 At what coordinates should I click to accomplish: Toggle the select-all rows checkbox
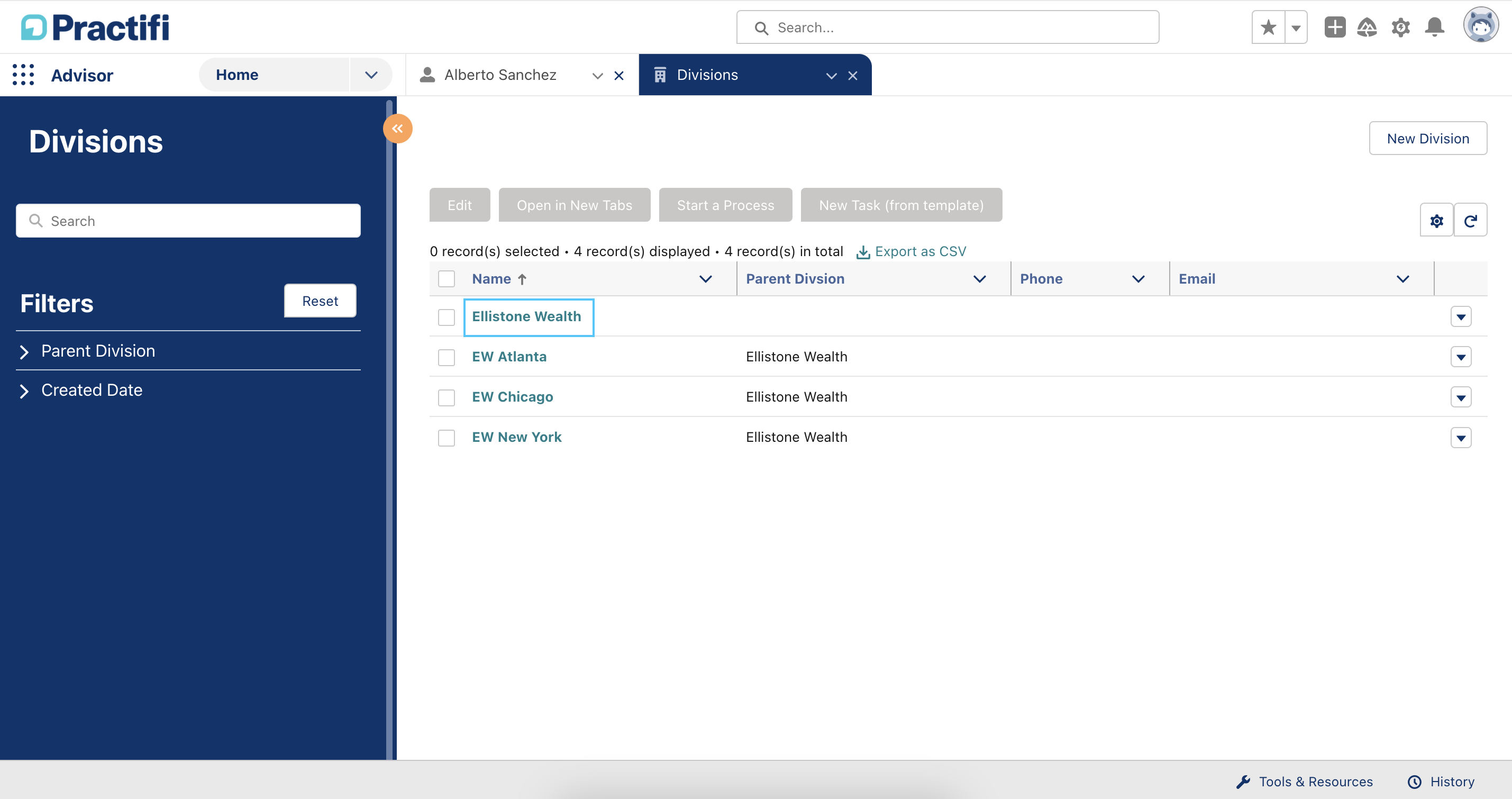[446, 279]
